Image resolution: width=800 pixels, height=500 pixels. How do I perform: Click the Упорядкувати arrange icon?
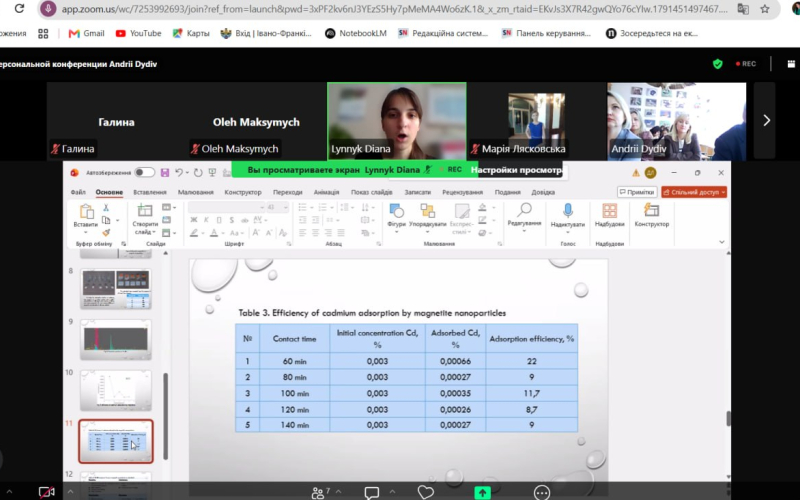[428, 211]
